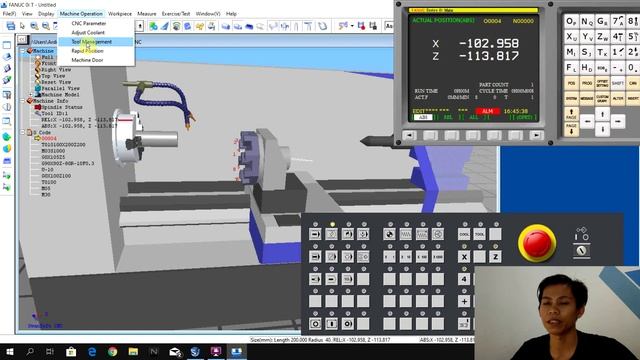The height and width of the screenshot is (360, 640).
Task: Click the PROG key on CNC keypad
Action: click(x=587, y=83)
